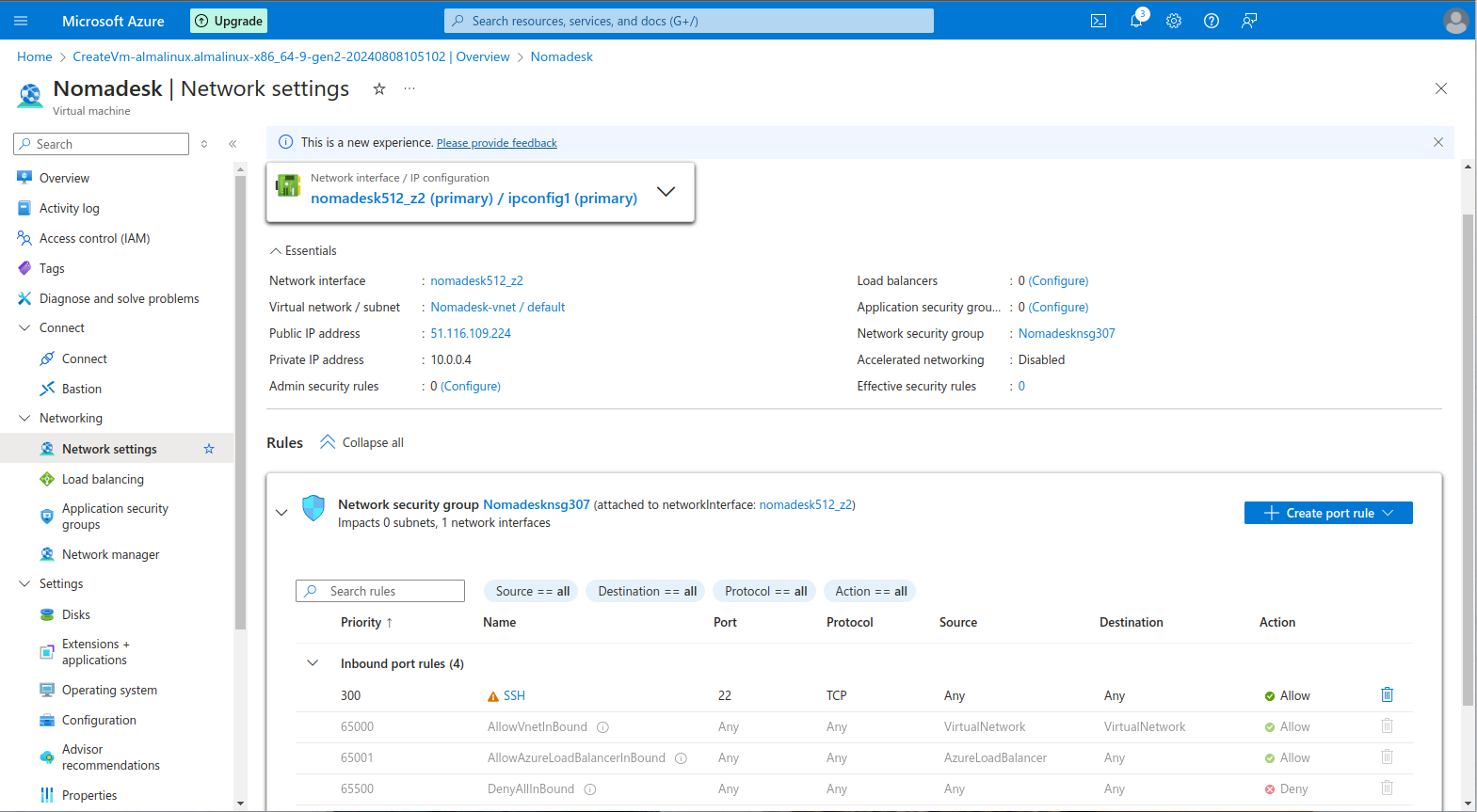This screenshot has height=812, width=1477.
Task: Filter by Action == all
Action: click(871, 591)
